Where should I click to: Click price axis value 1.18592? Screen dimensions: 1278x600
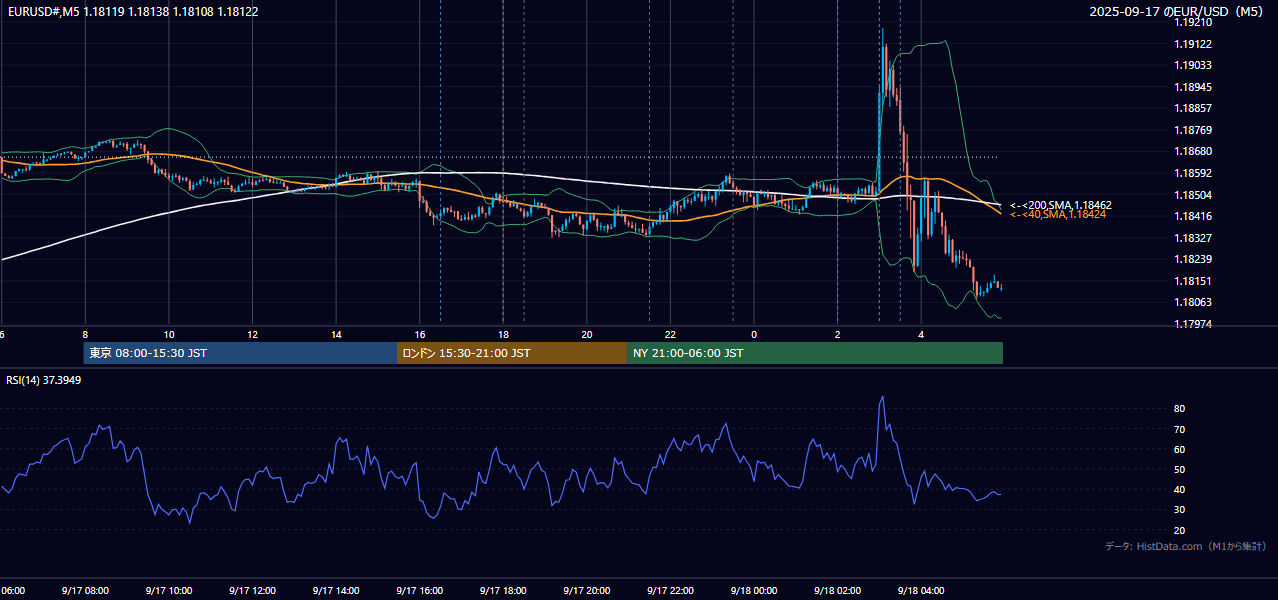(1194, 173)
